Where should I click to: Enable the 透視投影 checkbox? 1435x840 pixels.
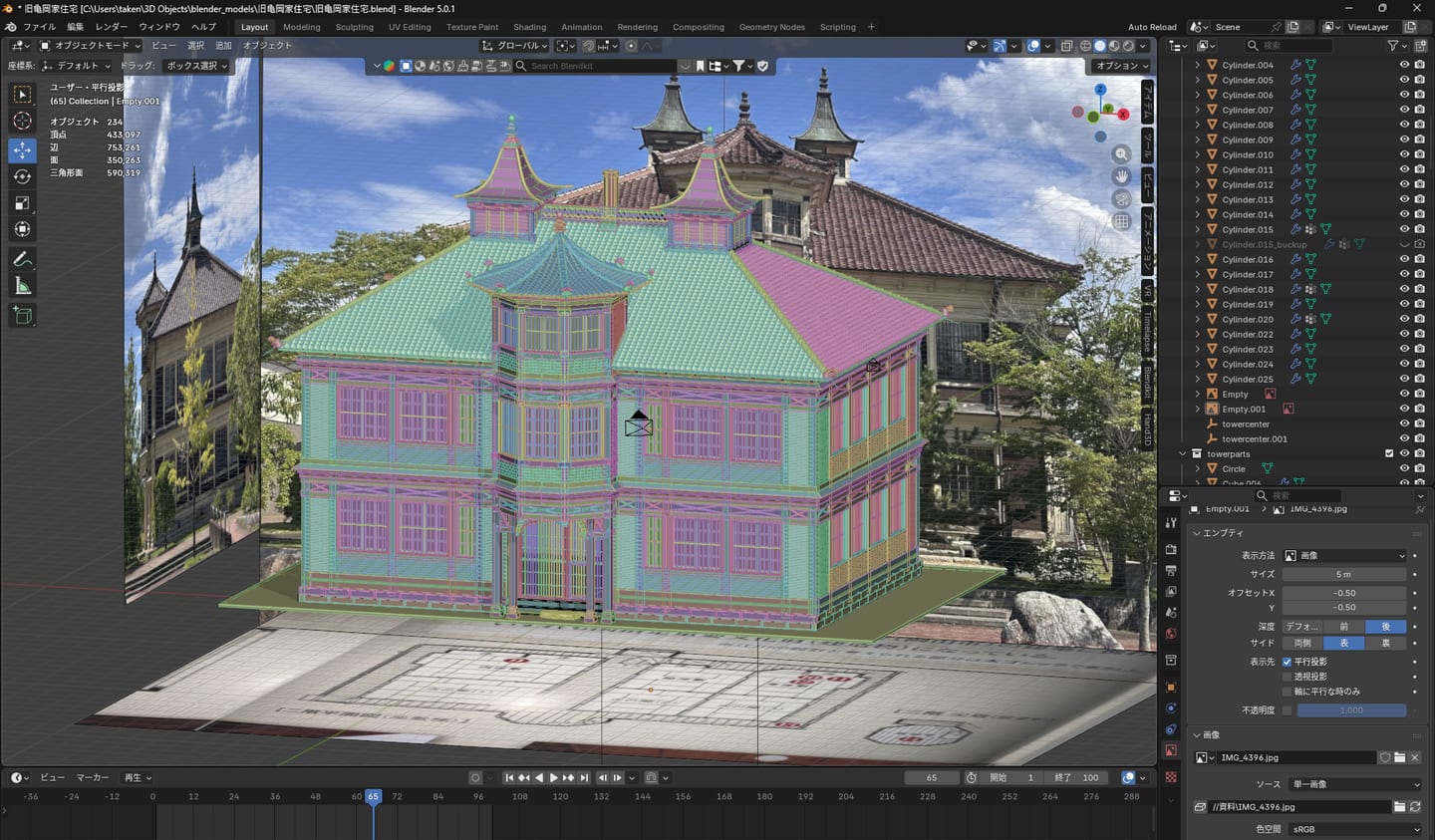[x=1288, y=677]
